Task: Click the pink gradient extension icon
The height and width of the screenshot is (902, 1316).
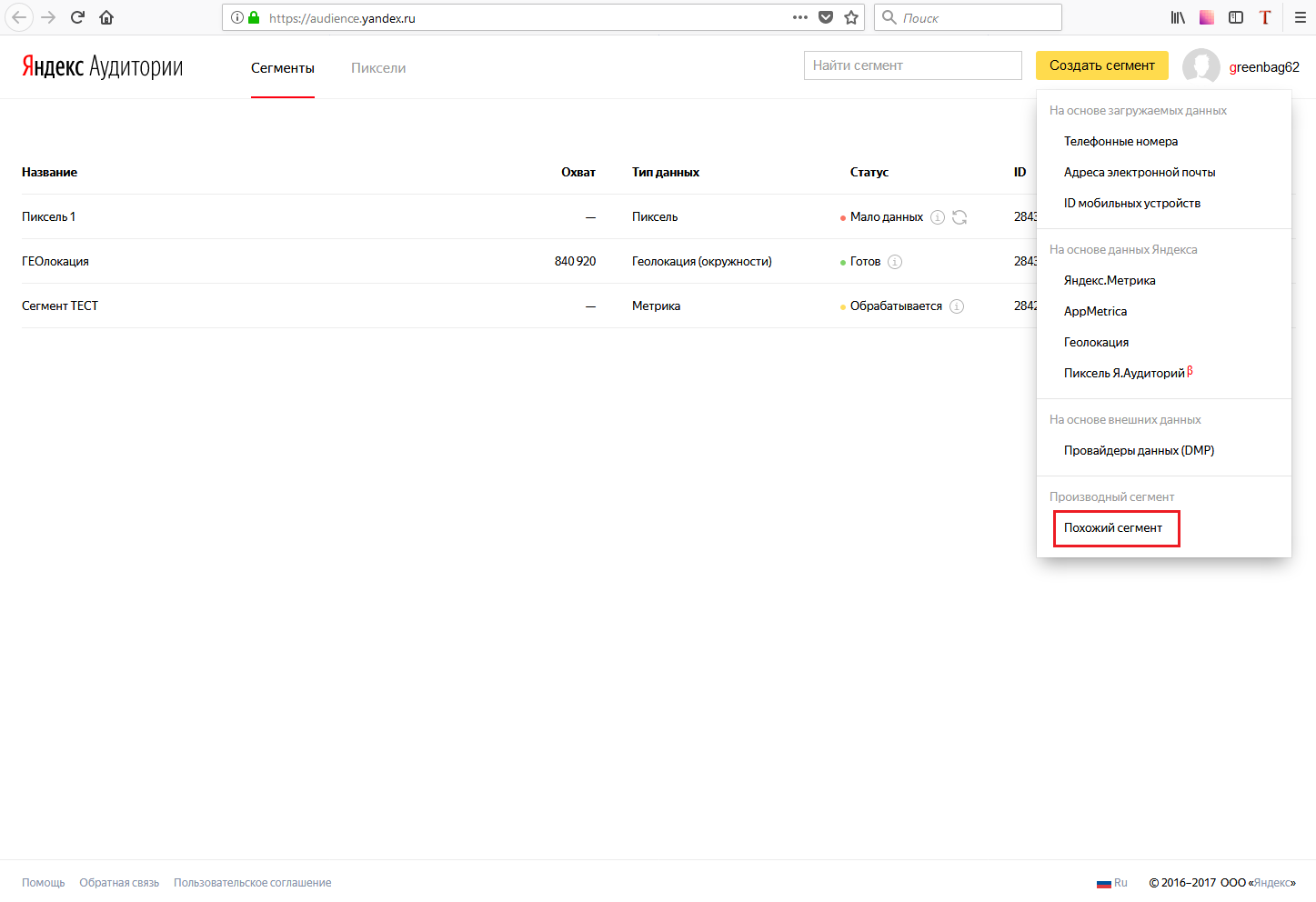Action: pyautogui.click(x=1207, y=17)
